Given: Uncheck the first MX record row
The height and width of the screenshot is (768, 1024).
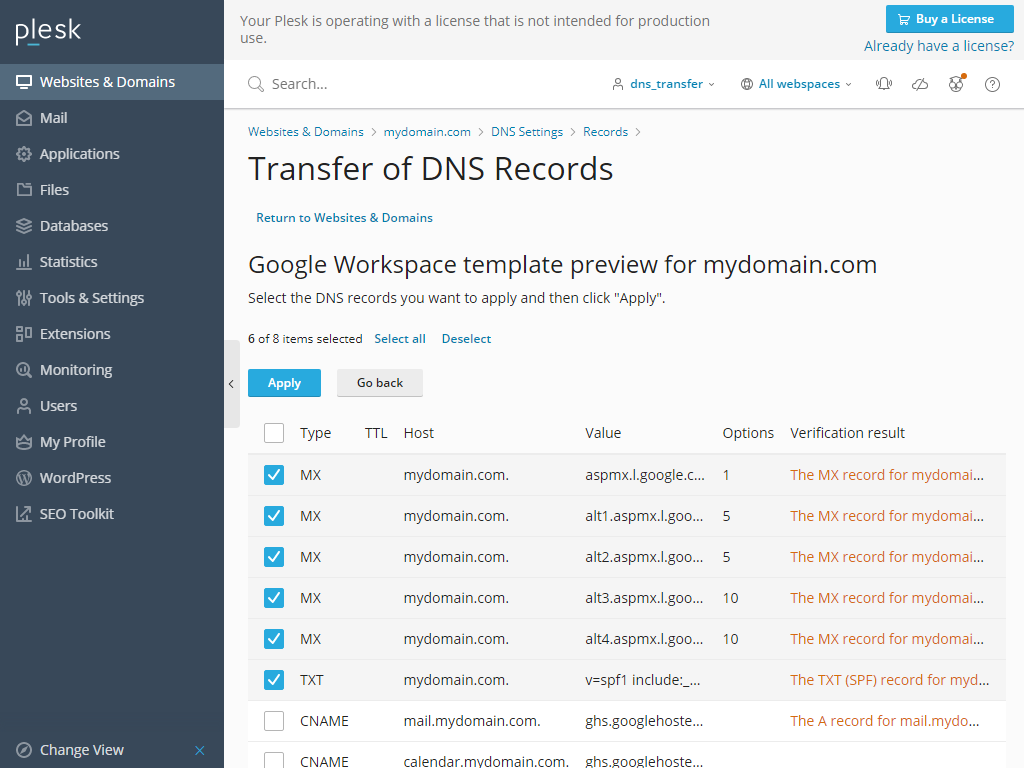Looking at the screenshot, I should pos(274,474).
